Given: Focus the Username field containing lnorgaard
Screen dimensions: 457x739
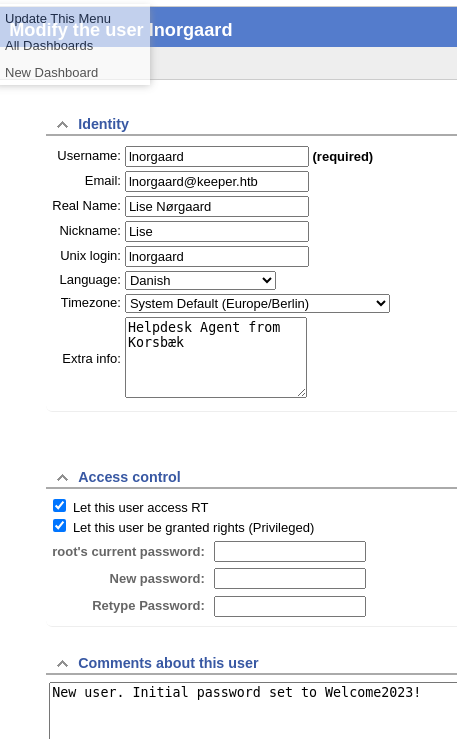Looking at the screenshot, I should pos(217,156).
